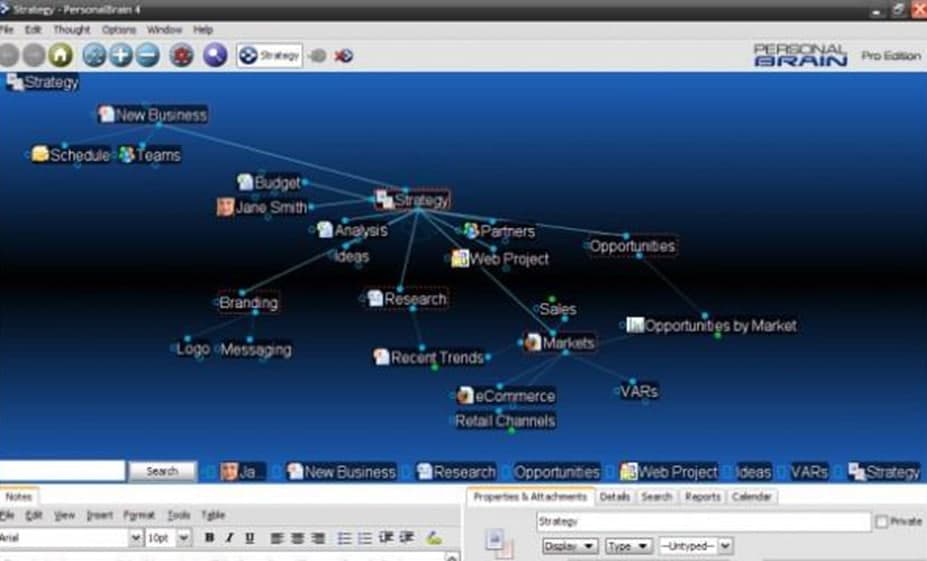Click the search text input field
The image size is (927, 561).
point(63,471)
